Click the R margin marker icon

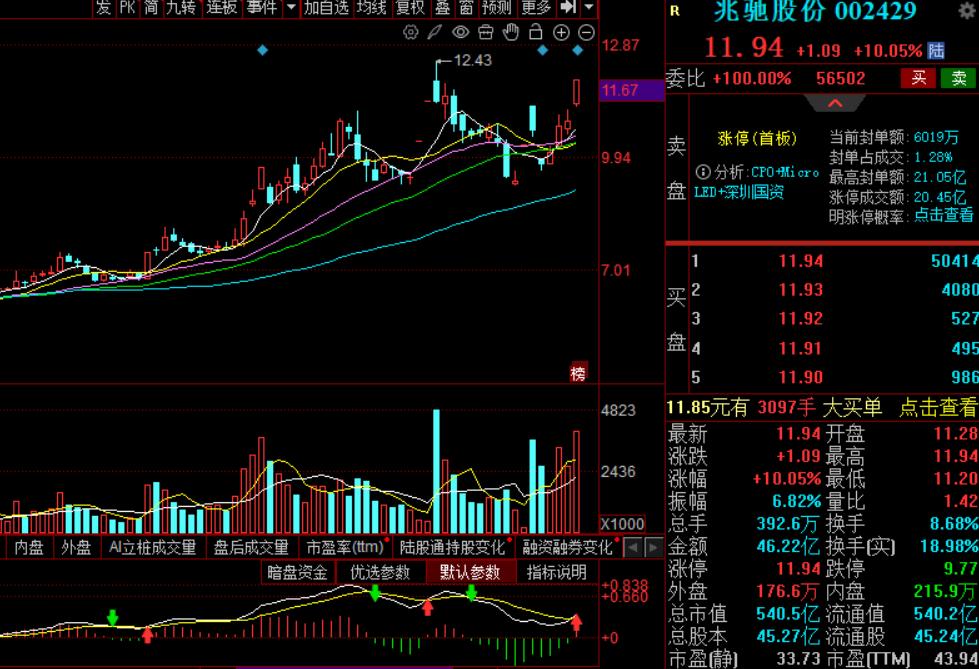674,11
